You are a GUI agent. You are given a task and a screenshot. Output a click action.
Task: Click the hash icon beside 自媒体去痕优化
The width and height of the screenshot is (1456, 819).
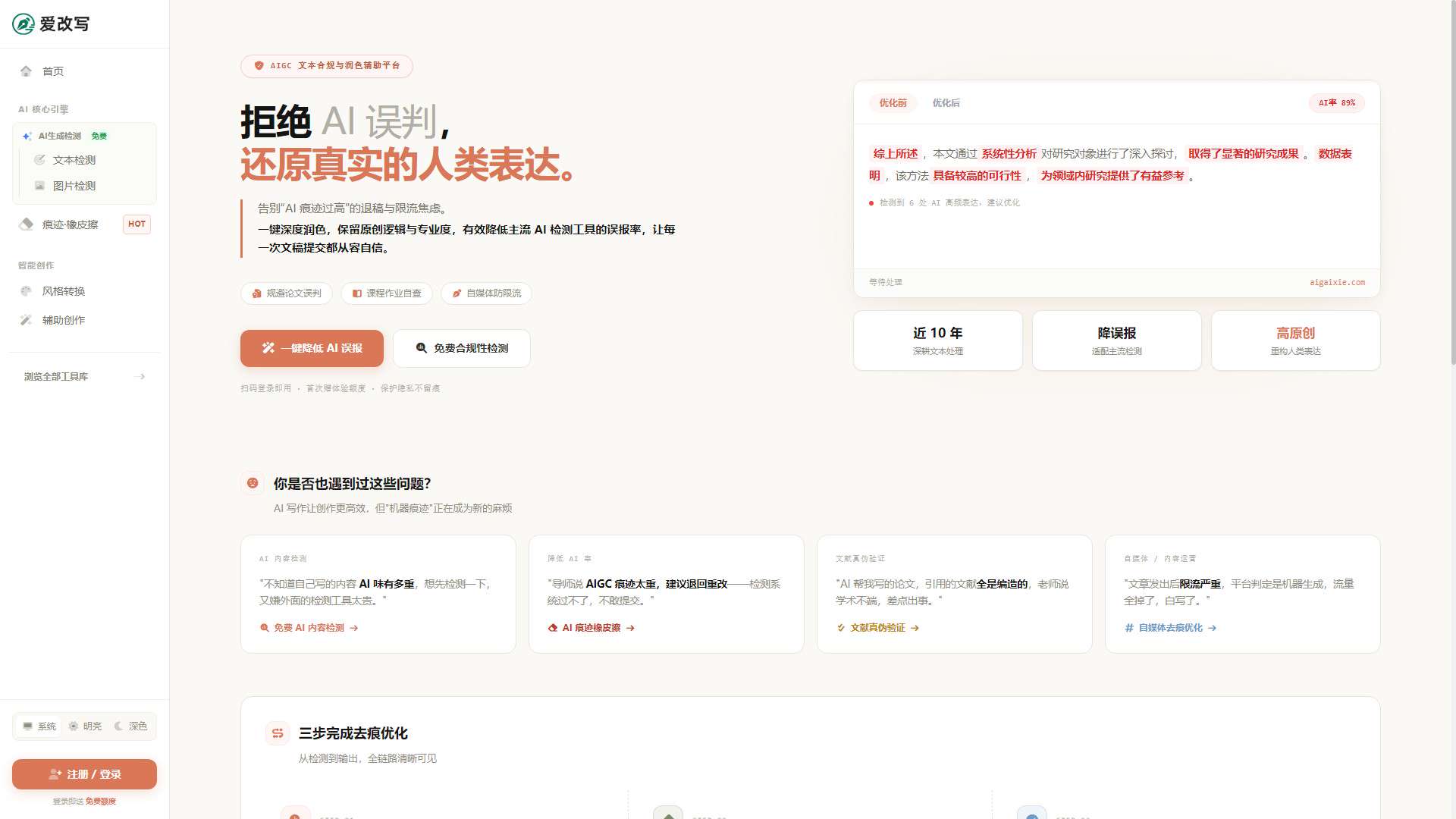point(1129,628)
